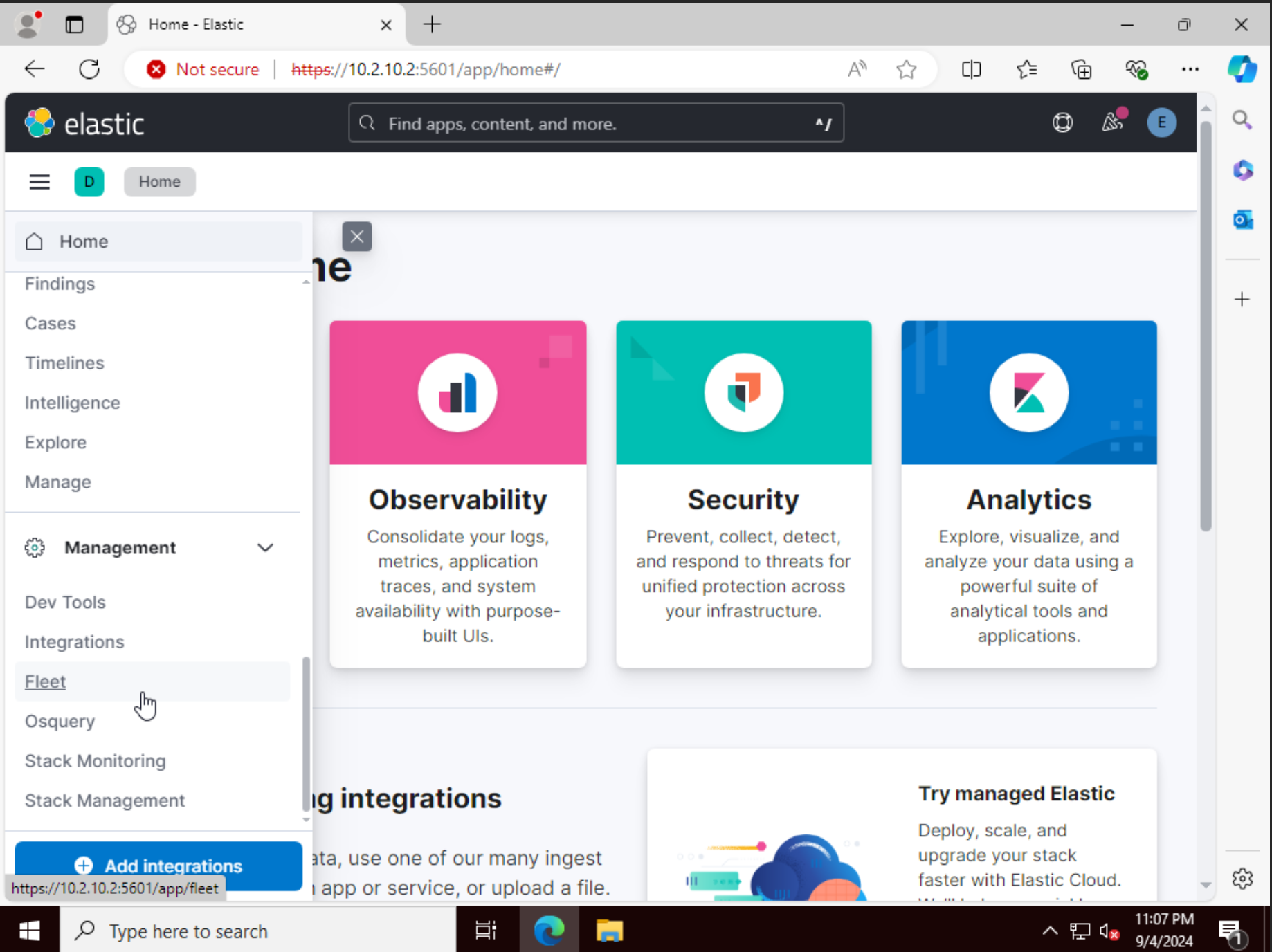Click the Add integrations button
Screen dimensions: 1272x952
point(158,866)
